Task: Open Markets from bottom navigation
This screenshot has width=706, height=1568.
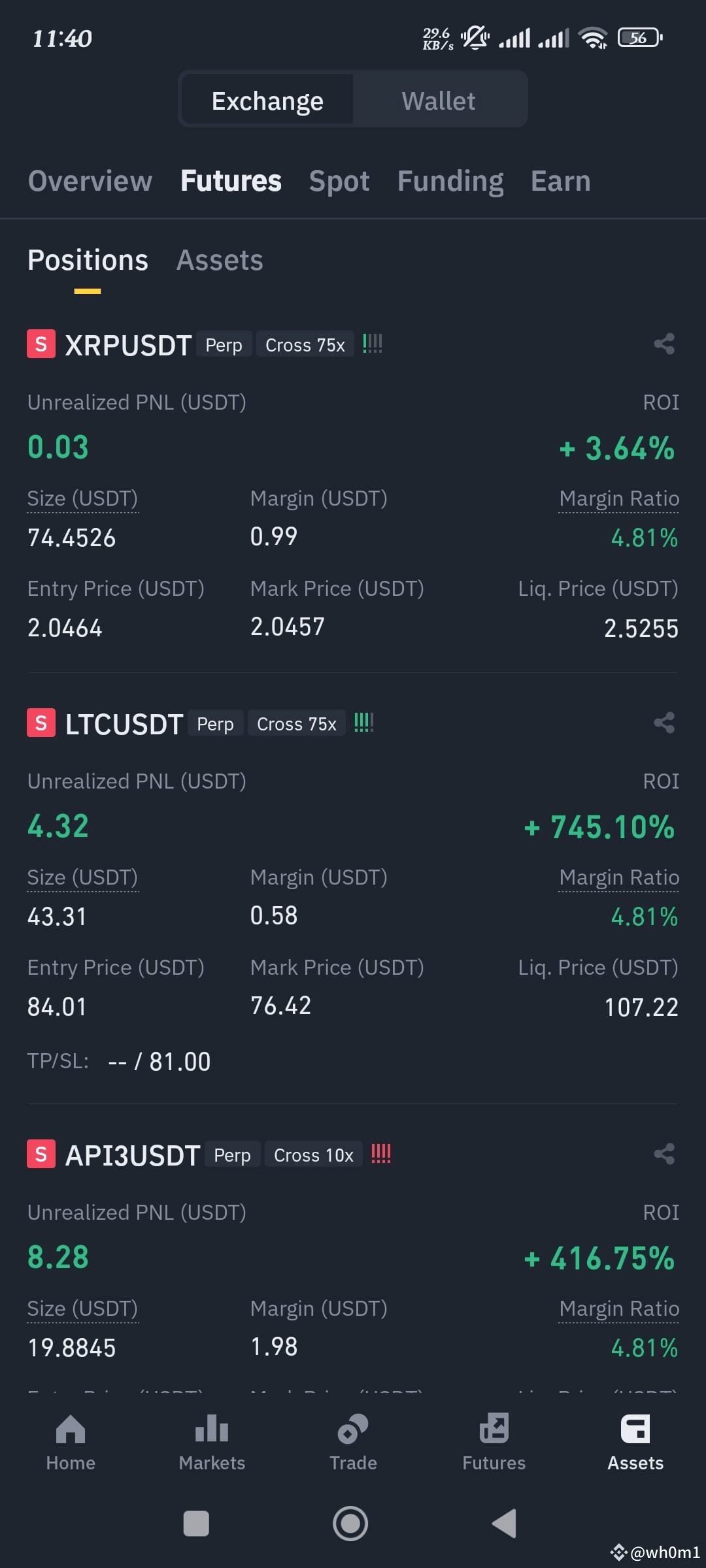Action: coord(212,1443)
